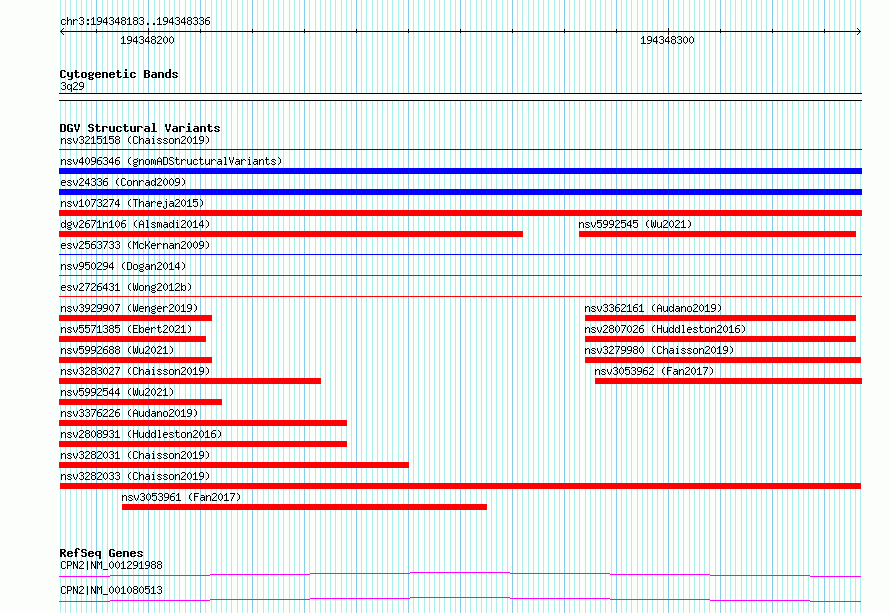Select the nsv4096346 gnomAD blue variant bar
890x613 pixels.
[x=460, y=171]
